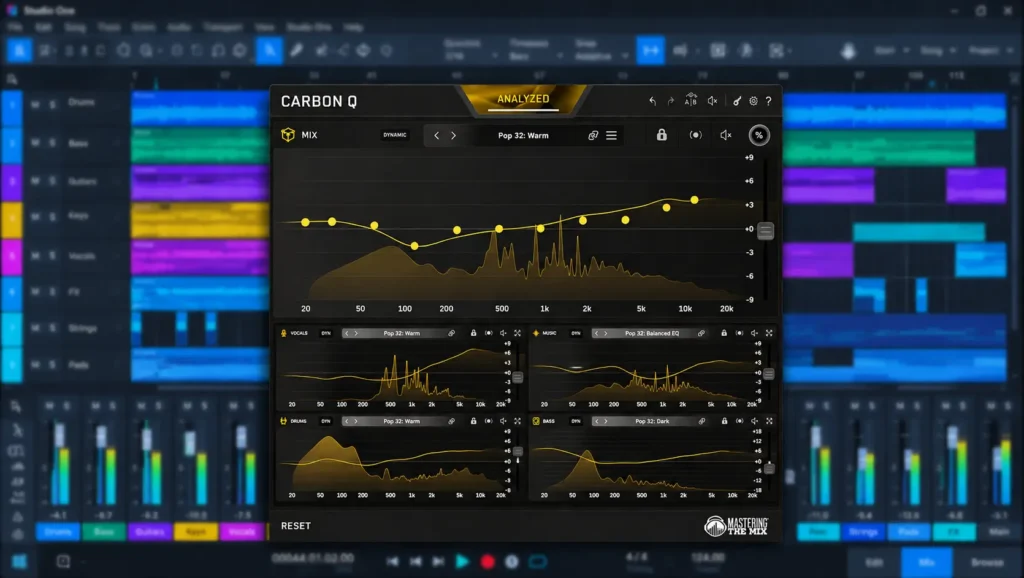Toggle DYN on the Bass panel
Viewport: 1024px width, 578px height.
(x=575, y=421)
